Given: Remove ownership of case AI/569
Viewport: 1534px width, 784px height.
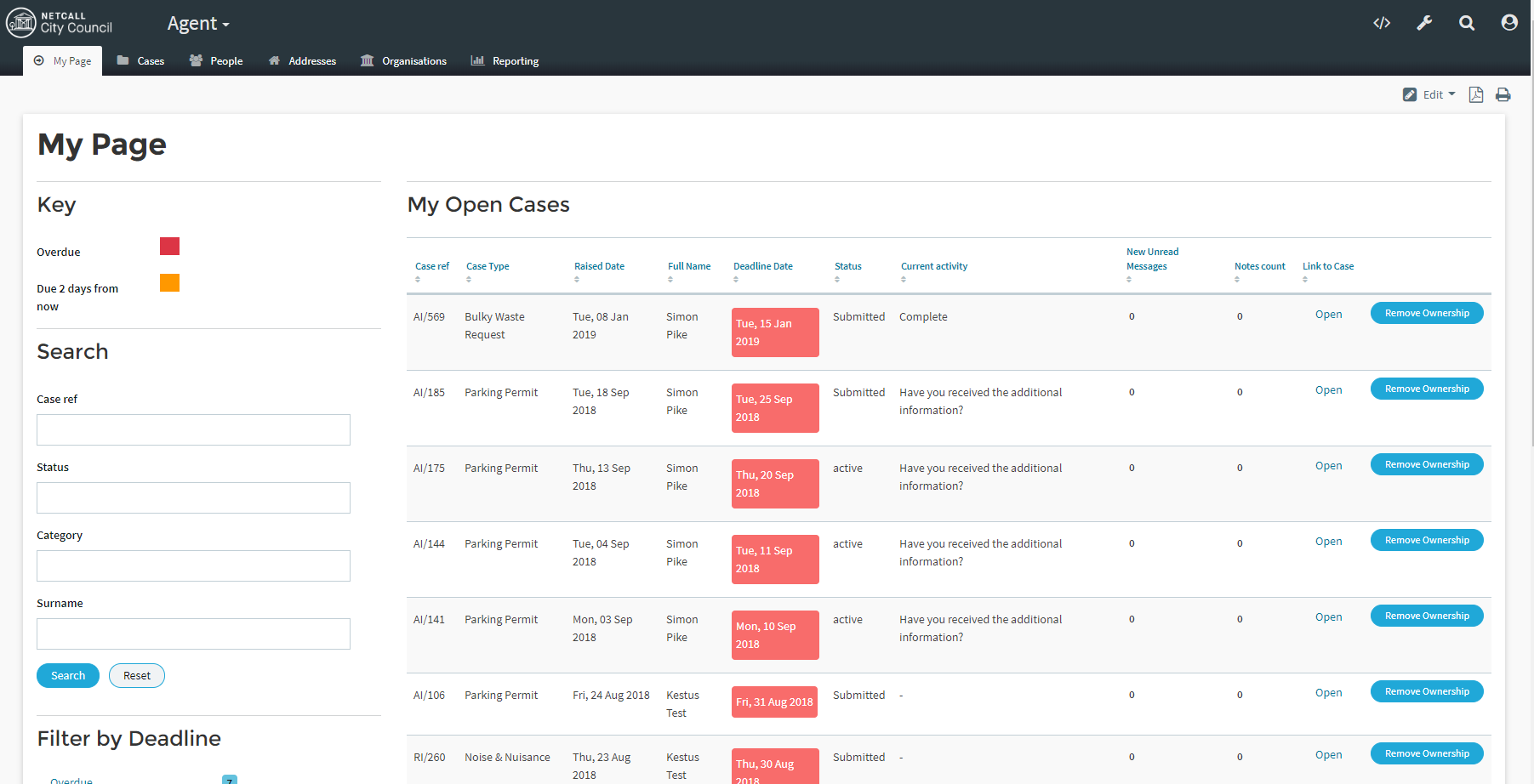Looking at the screenshot, I should pos(1427,313).
